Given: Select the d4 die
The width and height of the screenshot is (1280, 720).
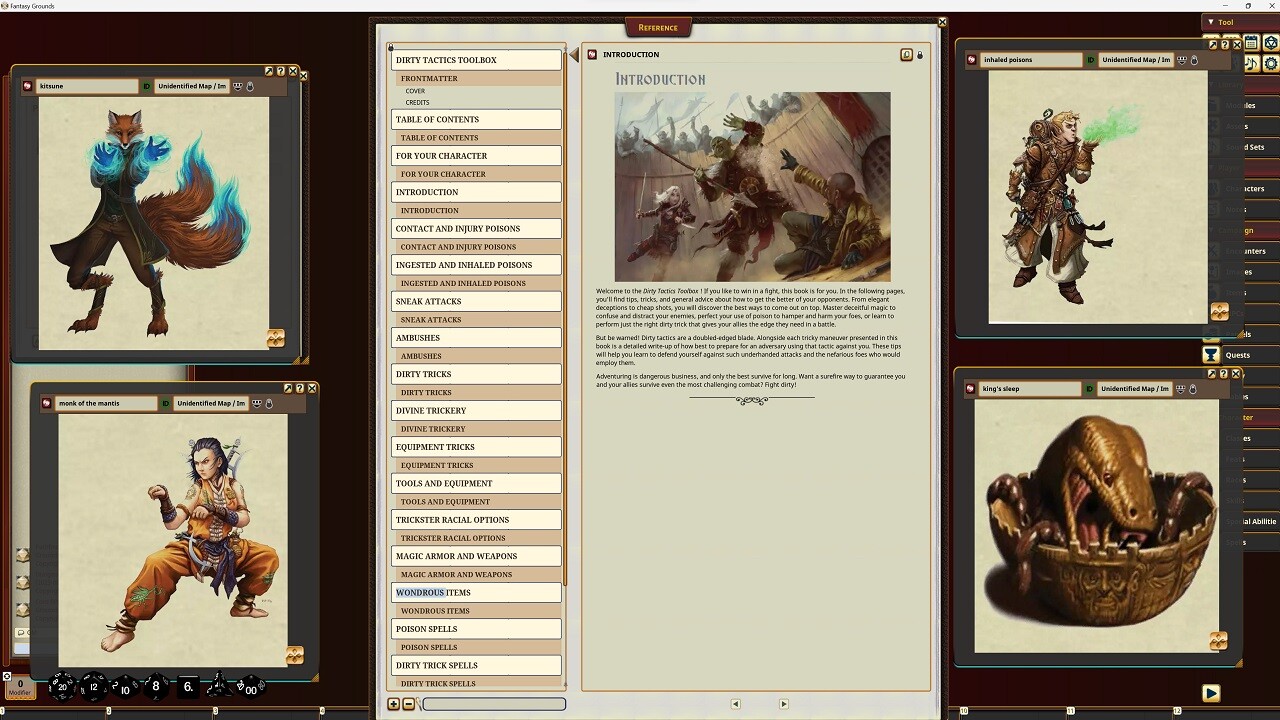Looking at the screenshot, I should click(219, 685).
